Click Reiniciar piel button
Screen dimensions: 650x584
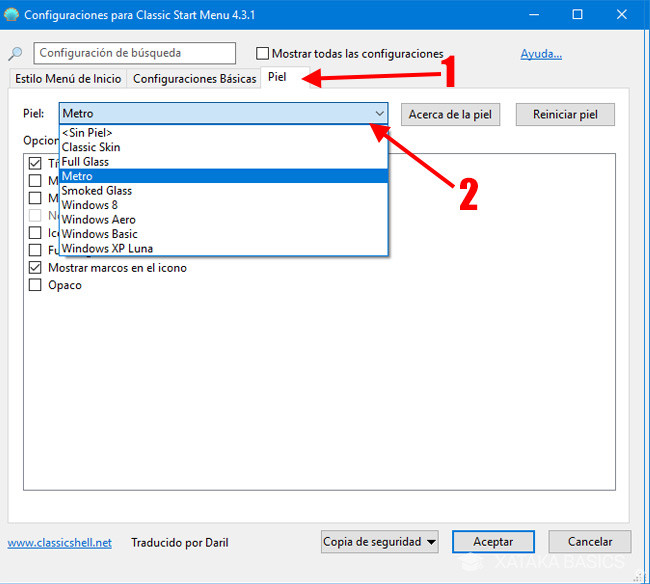(x=565, y=114)
